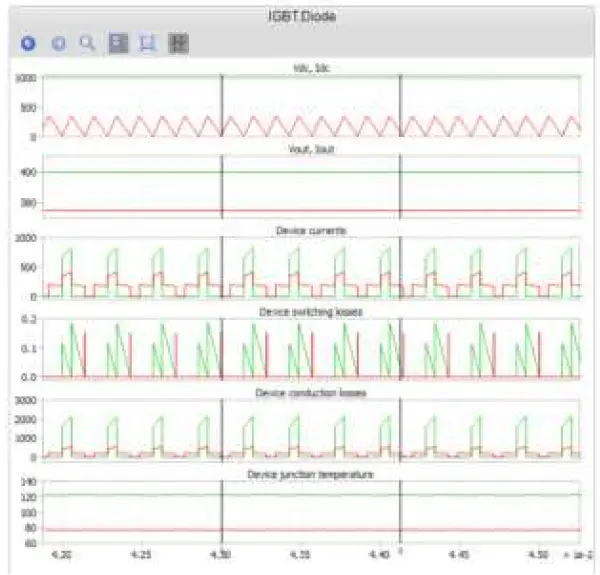Image resolution: width=600 pixels, height=575 pixels.
Task: Click the Device junction temperature plot title
Action: (x=310, y=475)
